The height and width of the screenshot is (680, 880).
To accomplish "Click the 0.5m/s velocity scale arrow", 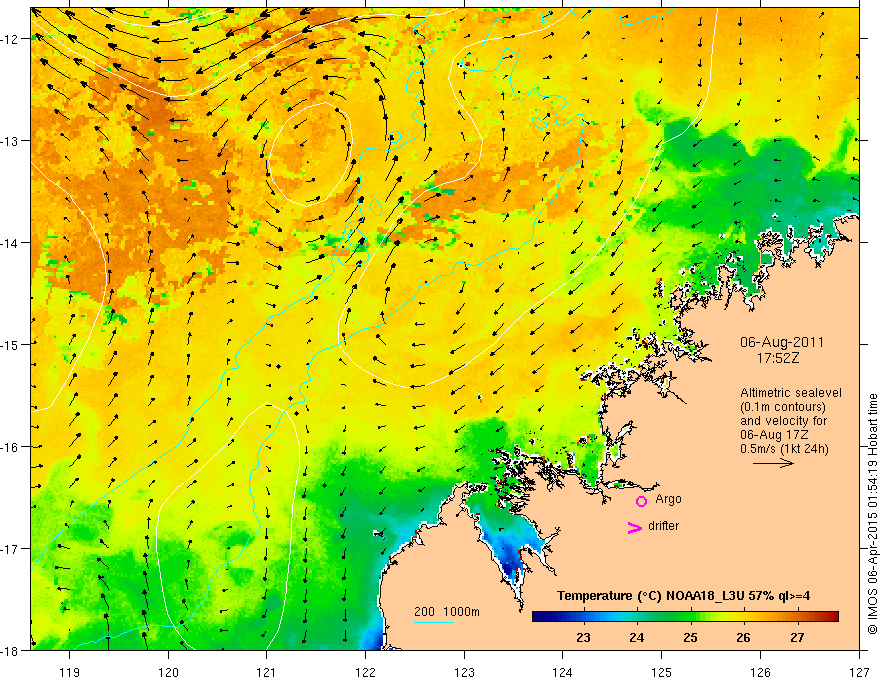I will [x=773, y=463].
